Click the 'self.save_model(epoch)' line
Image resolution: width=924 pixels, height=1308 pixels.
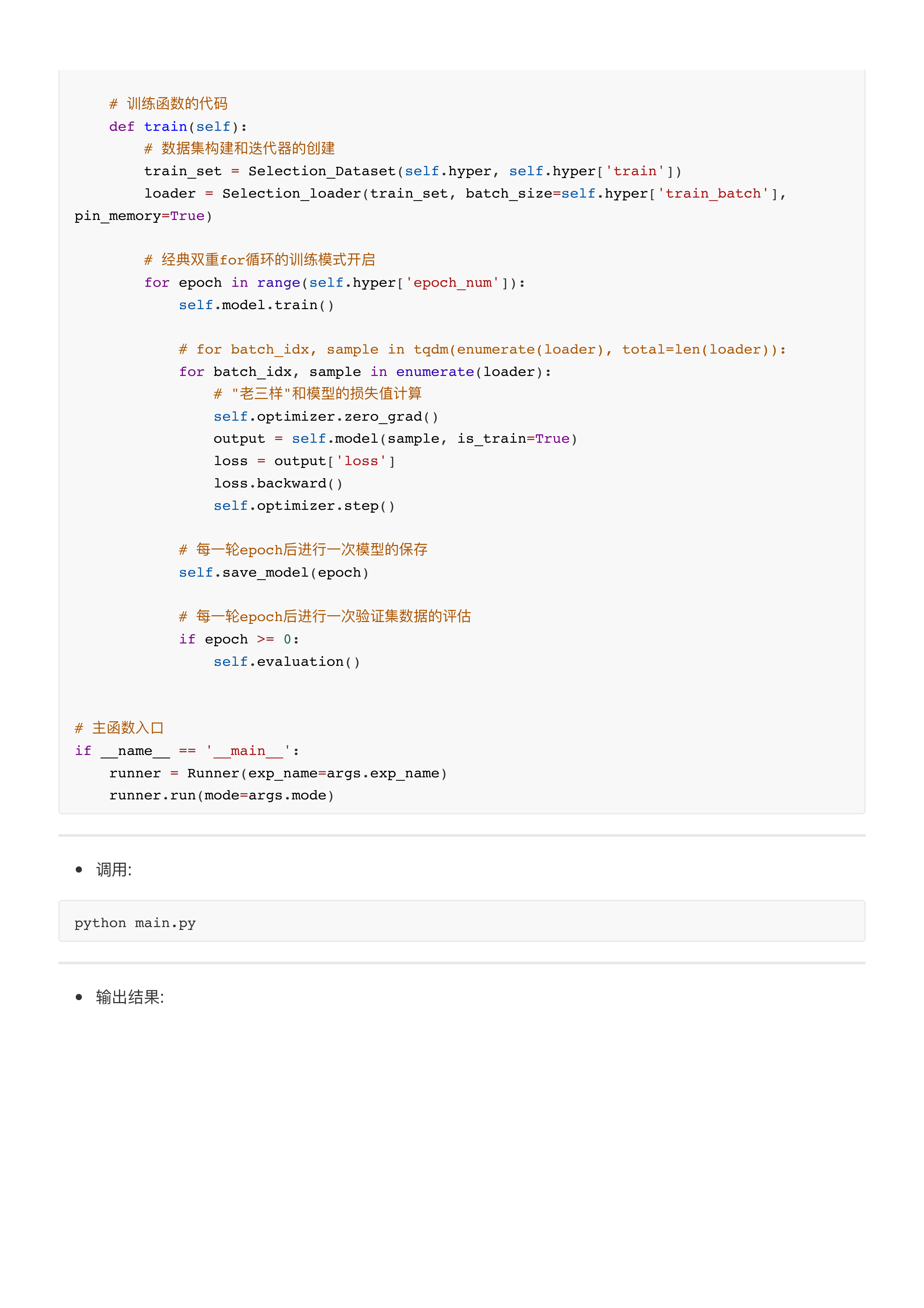[x=273, y=573]
